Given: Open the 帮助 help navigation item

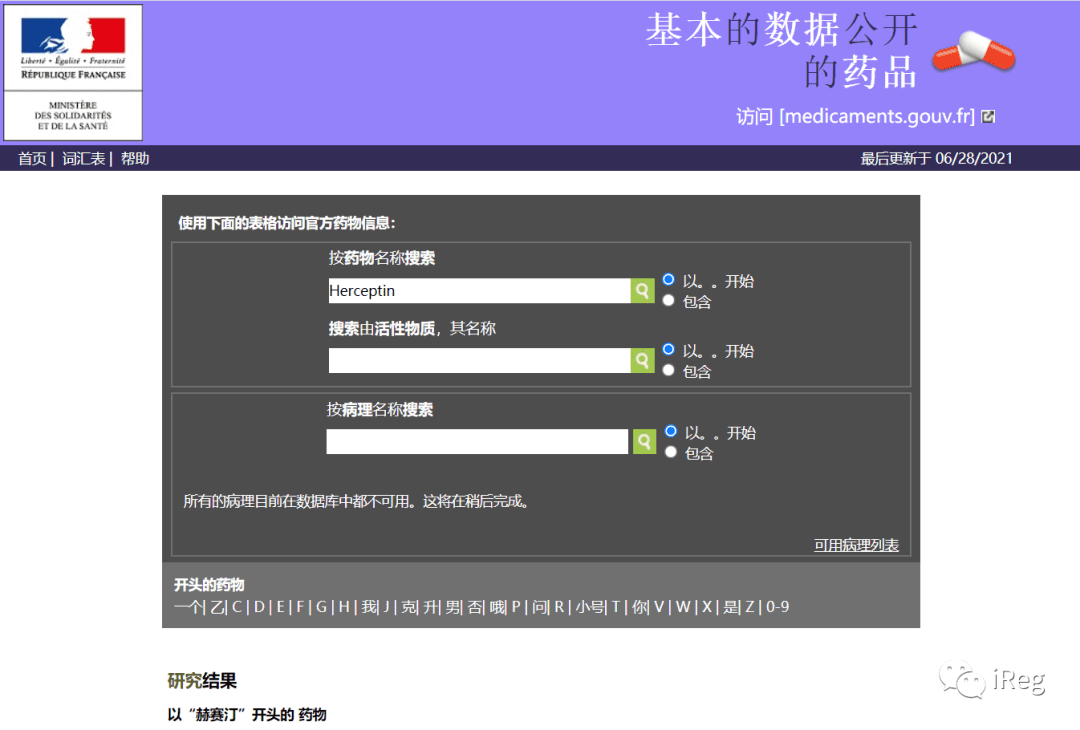Looking at the screenshot, I should [x=135, y=158].
